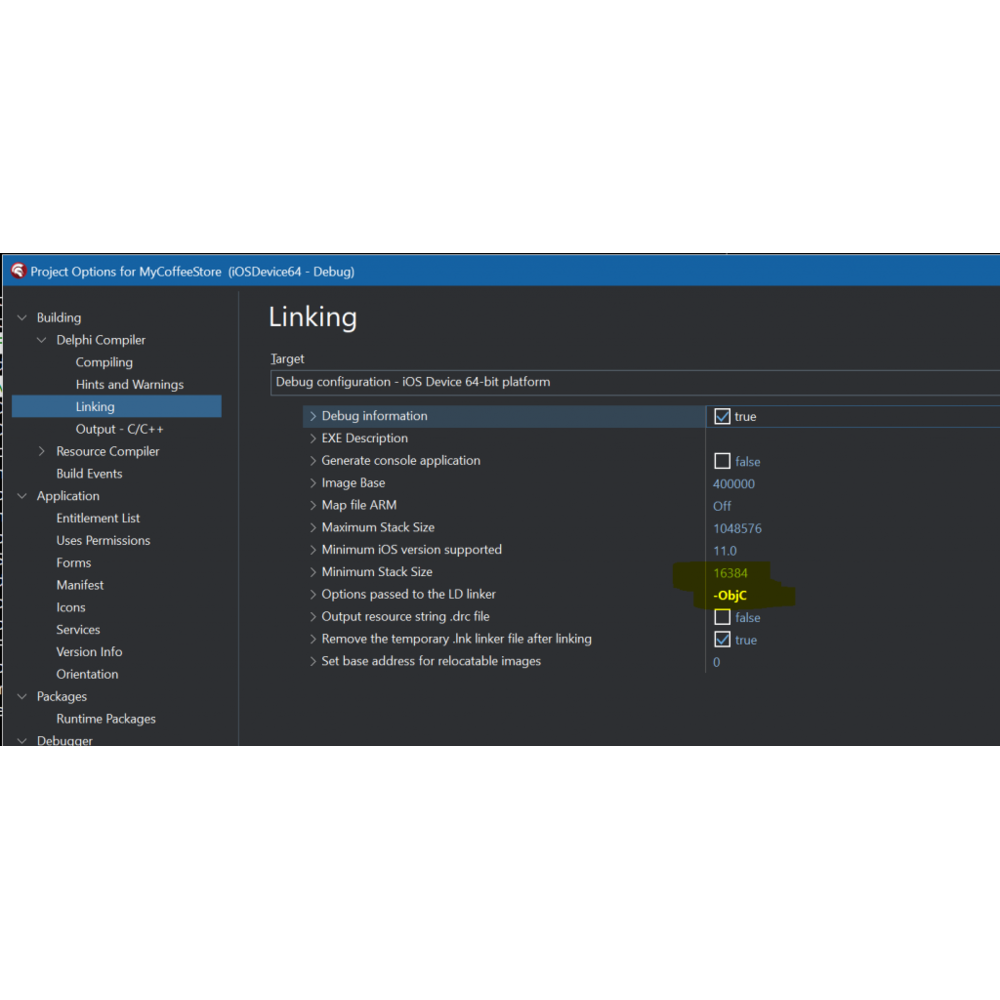
Task: Edit the -ObjC LD linker options value
Action: [x=730, y=595]
